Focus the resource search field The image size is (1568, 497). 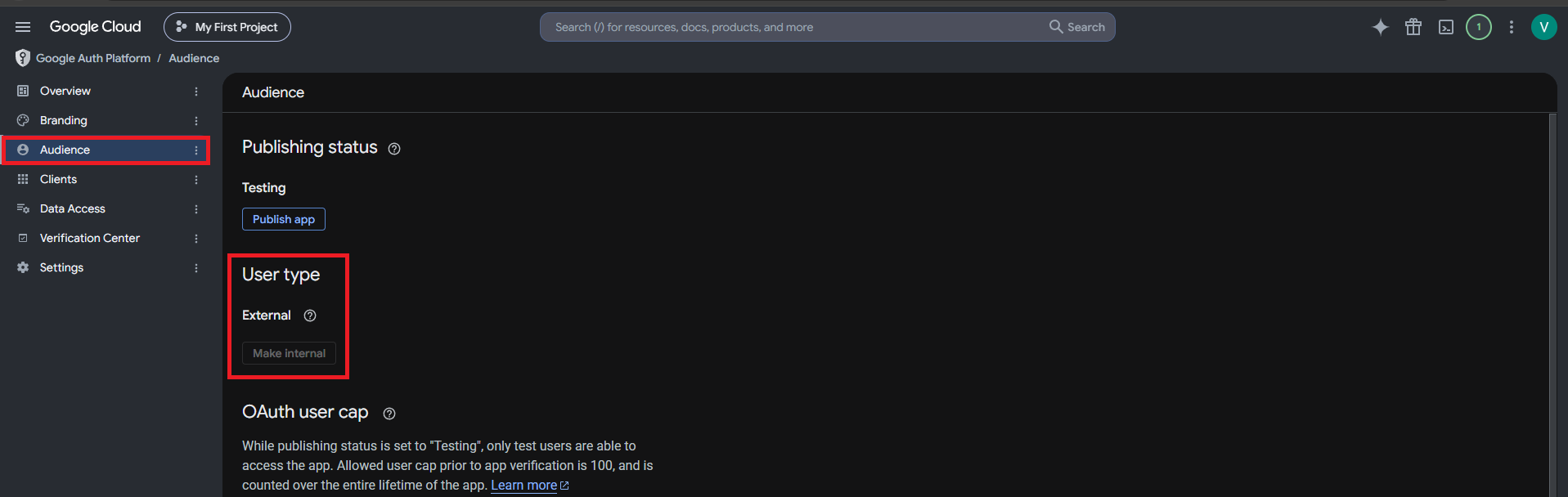[x=793, y=27]
